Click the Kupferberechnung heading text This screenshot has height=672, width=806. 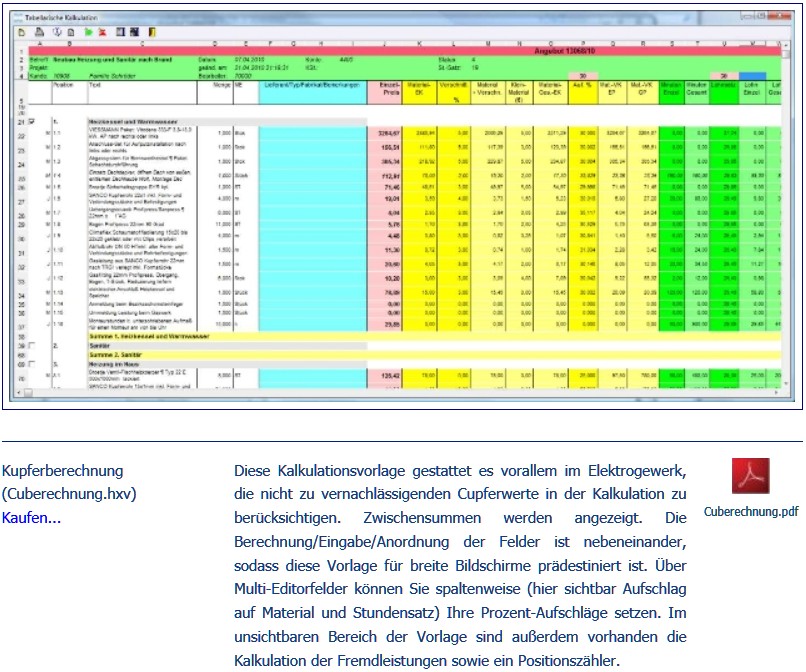click(x=63, y=470)
